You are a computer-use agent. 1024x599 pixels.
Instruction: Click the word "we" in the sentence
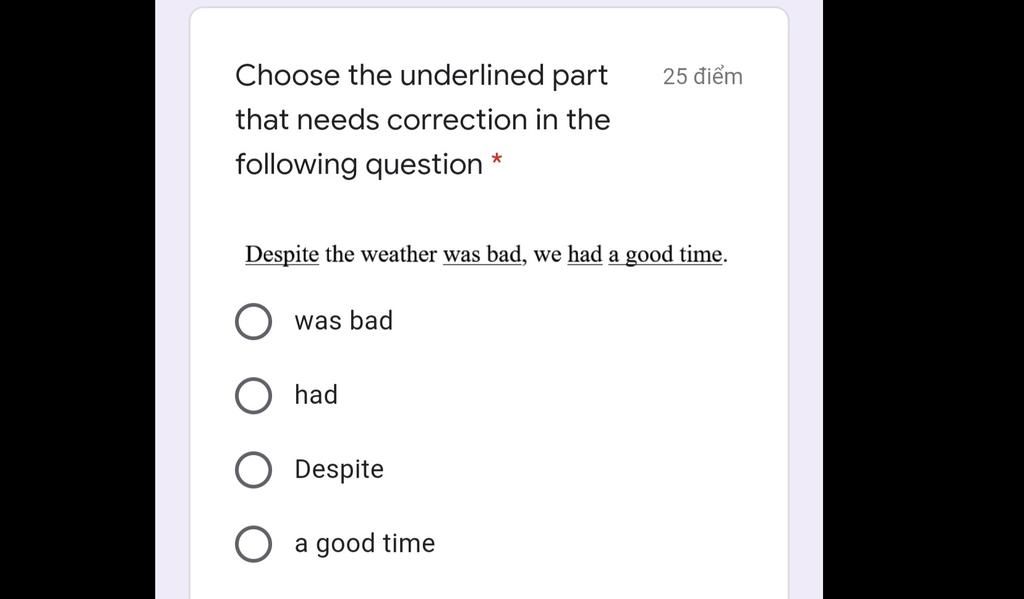[x=547, y=255]
